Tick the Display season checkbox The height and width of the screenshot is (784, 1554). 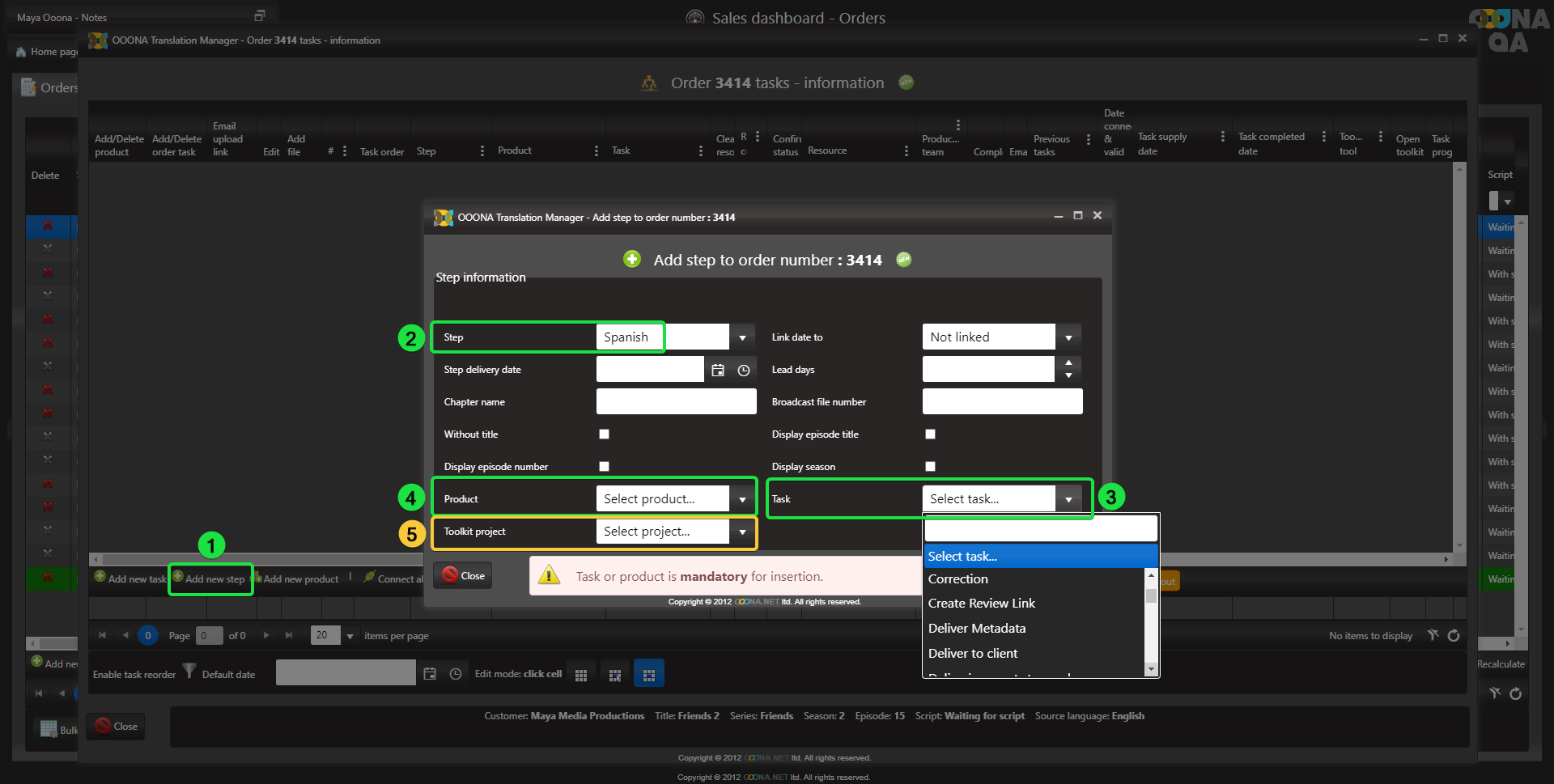pos(930,467)
